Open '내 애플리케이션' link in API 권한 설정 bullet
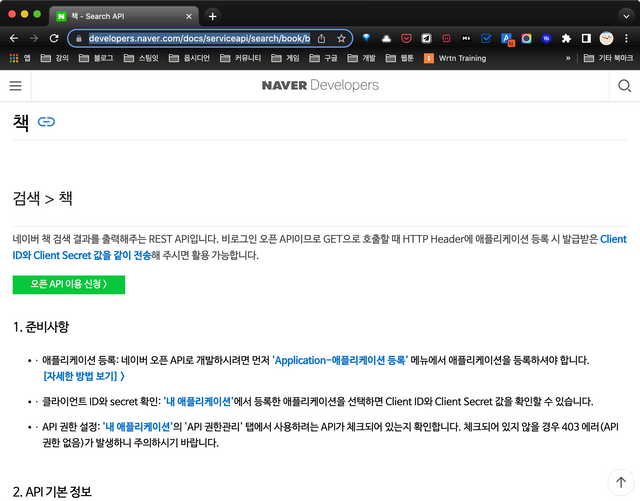 [138, 427]
